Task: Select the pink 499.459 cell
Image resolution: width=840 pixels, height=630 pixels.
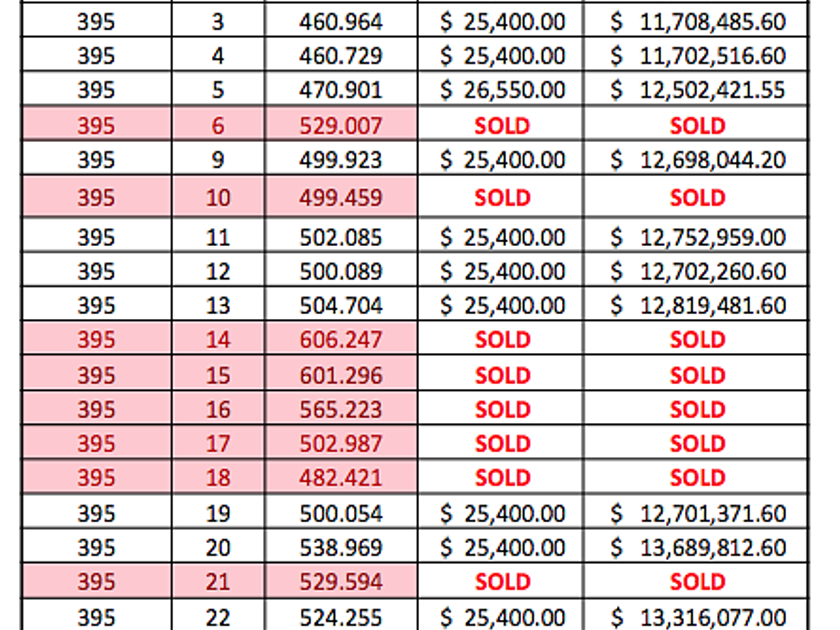Action: tap(340, 198)
